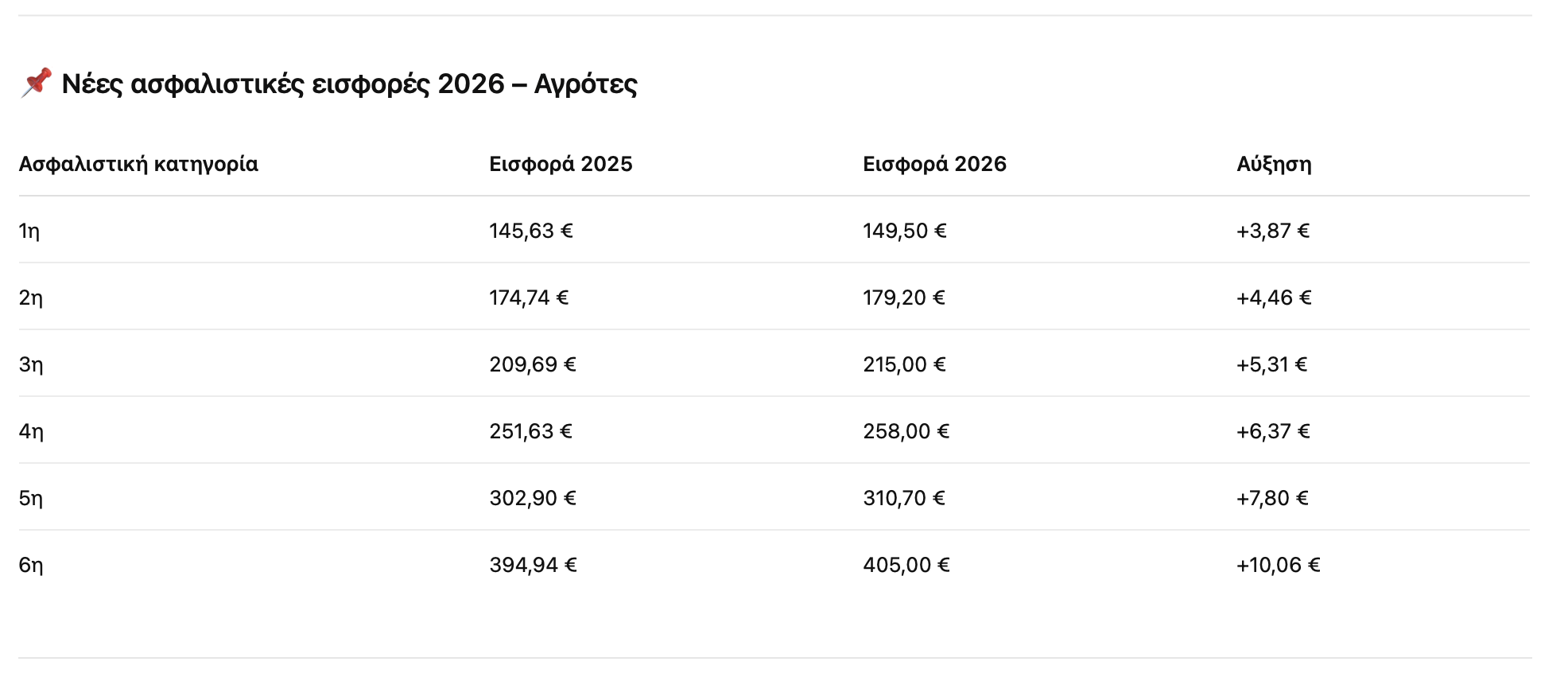This screenshot has height=681, width=1568.
Task: Click the 302,90 € value in row 5η
Action: [532, 498]
